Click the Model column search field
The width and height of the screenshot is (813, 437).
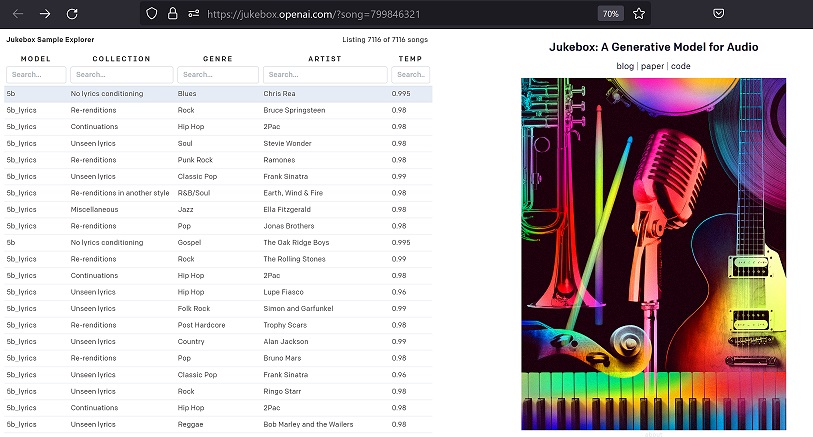[x=36, y=75]
